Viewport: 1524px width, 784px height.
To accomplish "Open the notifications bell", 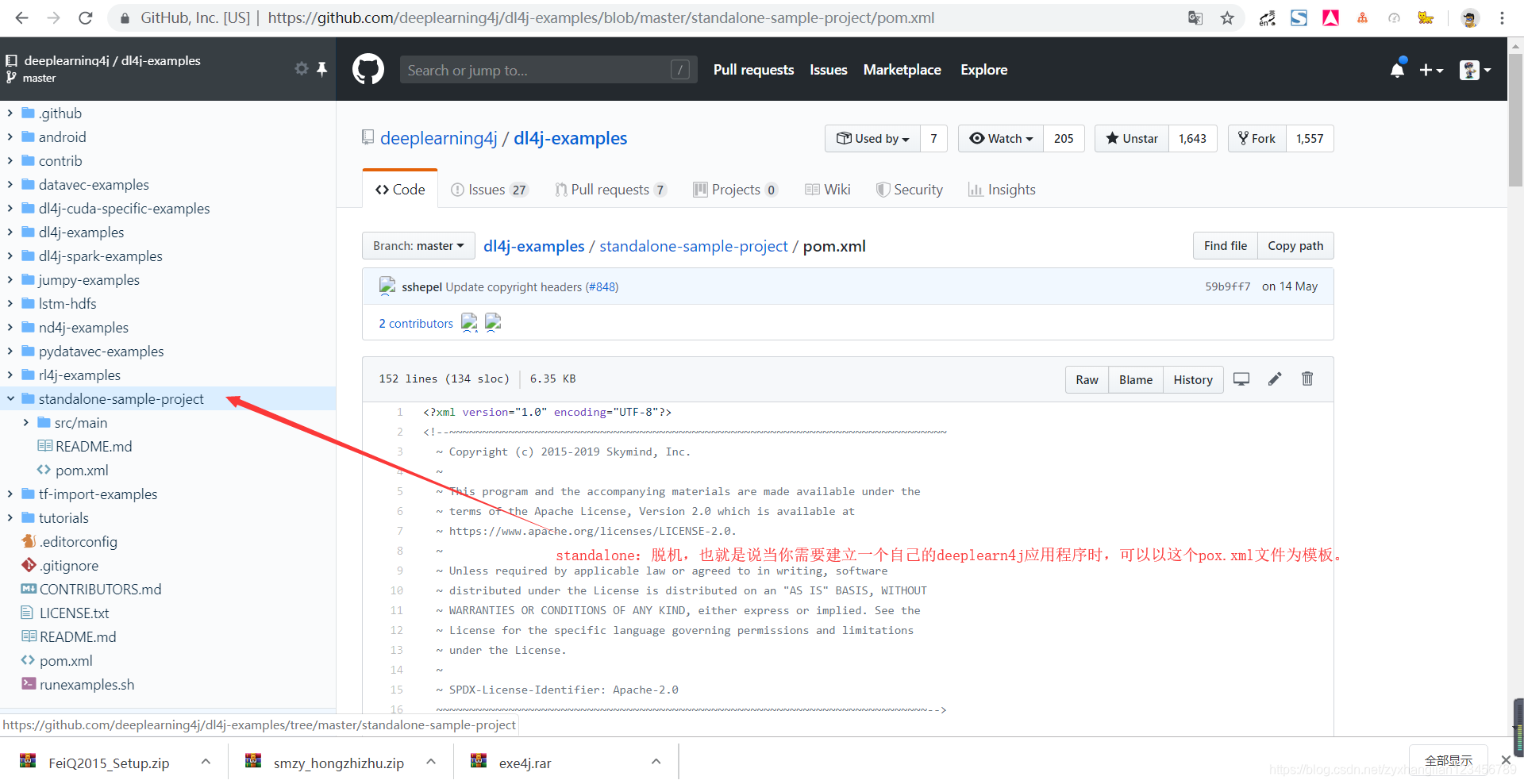I will coord(1398,70).
